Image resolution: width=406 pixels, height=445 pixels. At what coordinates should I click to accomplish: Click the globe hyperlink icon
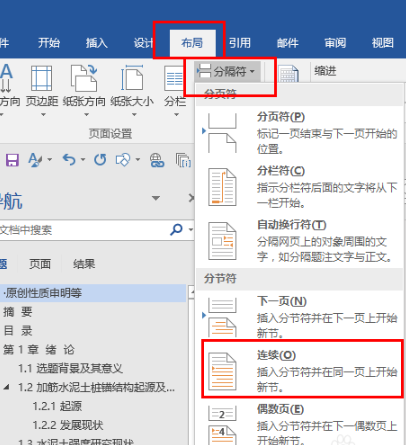pyautogui.click(x=157, y=160)
